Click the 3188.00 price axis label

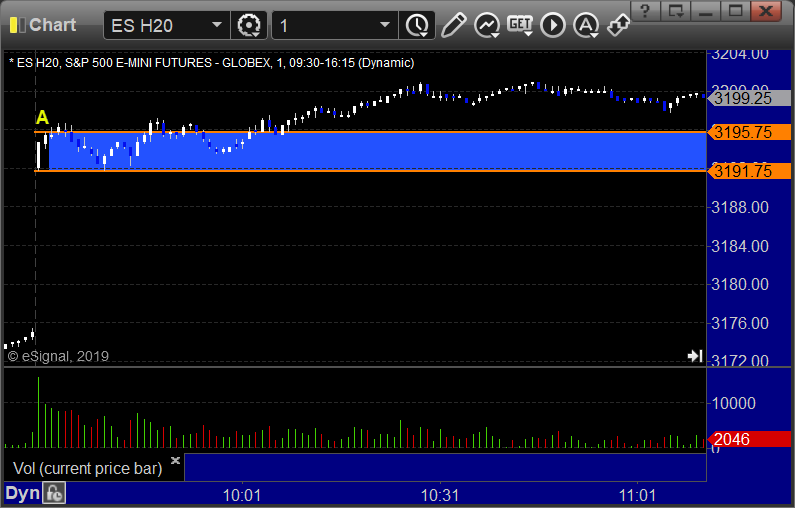point(740,207)
